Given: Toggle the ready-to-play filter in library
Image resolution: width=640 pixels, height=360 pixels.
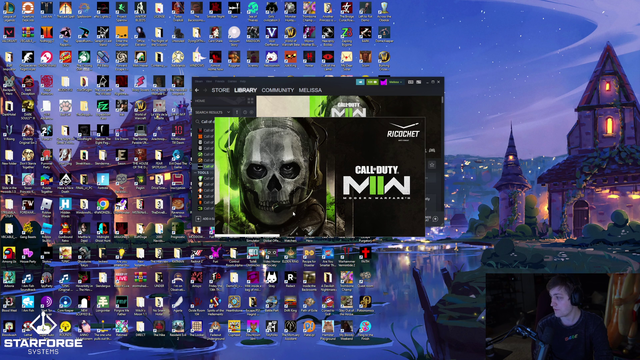Looking at the screenshot, I should 251,112.
